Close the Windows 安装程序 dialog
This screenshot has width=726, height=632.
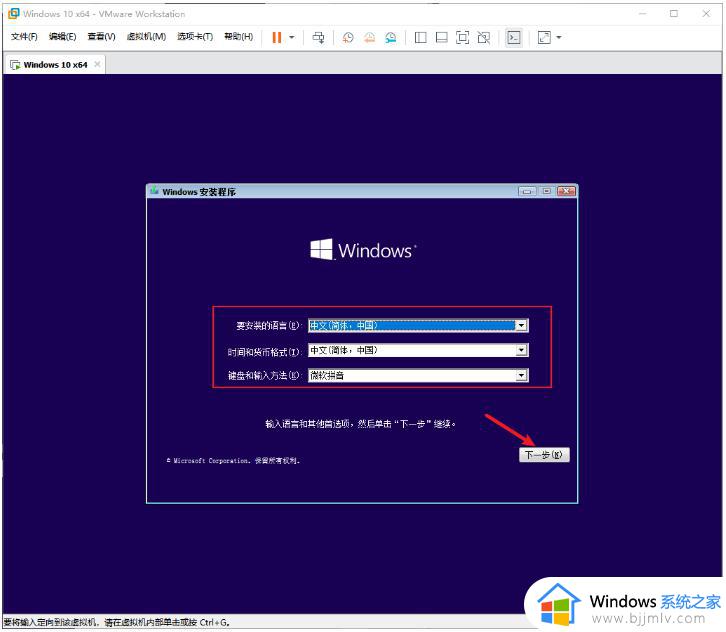[566, 191]
